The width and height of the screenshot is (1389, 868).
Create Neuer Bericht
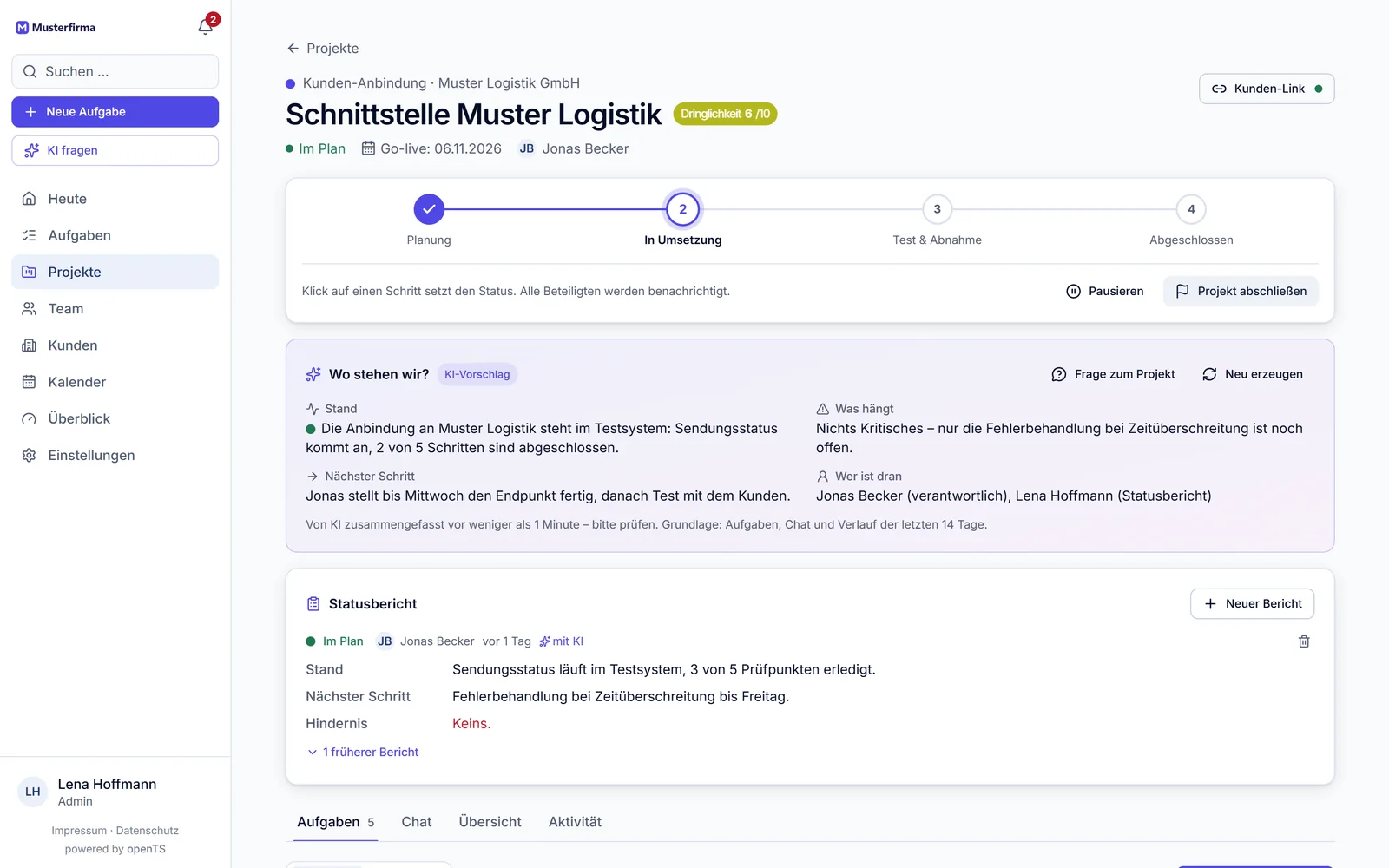pyautogui.click(x=1252, y=604)
